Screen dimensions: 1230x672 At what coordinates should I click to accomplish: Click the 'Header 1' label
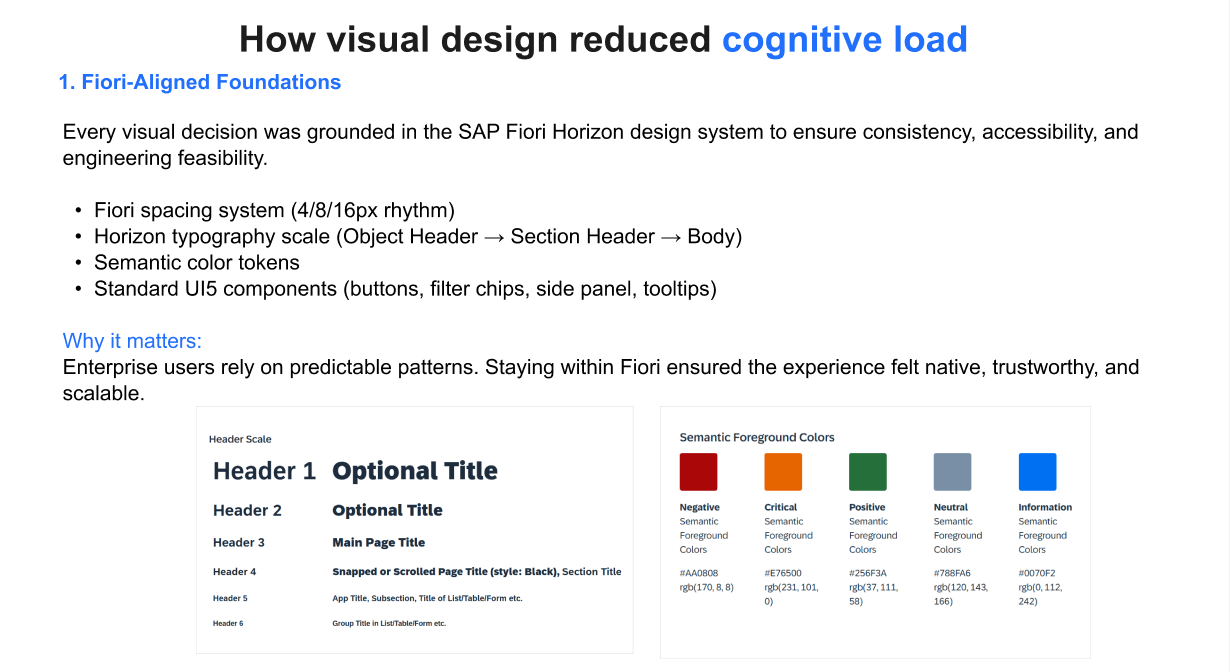[x=264, y=471]
